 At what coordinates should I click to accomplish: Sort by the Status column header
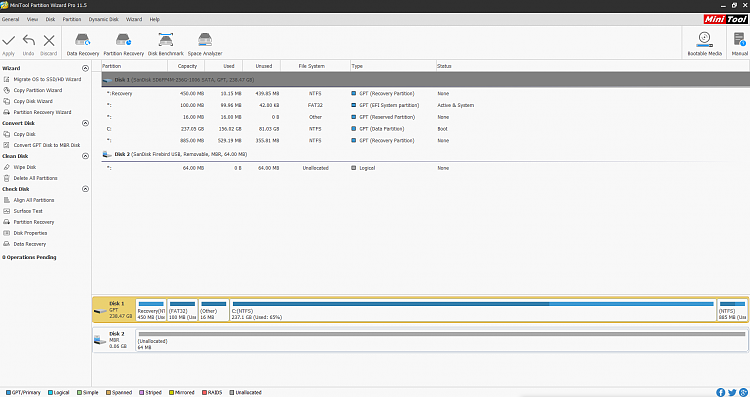[x=592, y=66]
